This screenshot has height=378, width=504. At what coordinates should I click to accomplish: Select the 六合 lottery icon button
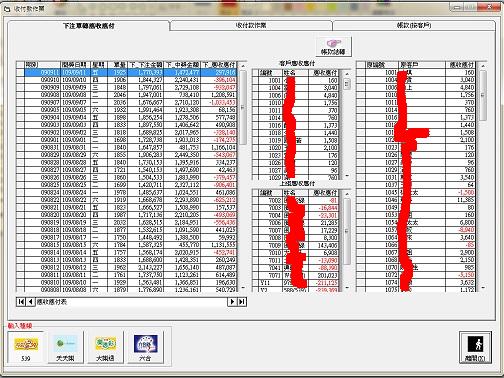tap(145, 347)
